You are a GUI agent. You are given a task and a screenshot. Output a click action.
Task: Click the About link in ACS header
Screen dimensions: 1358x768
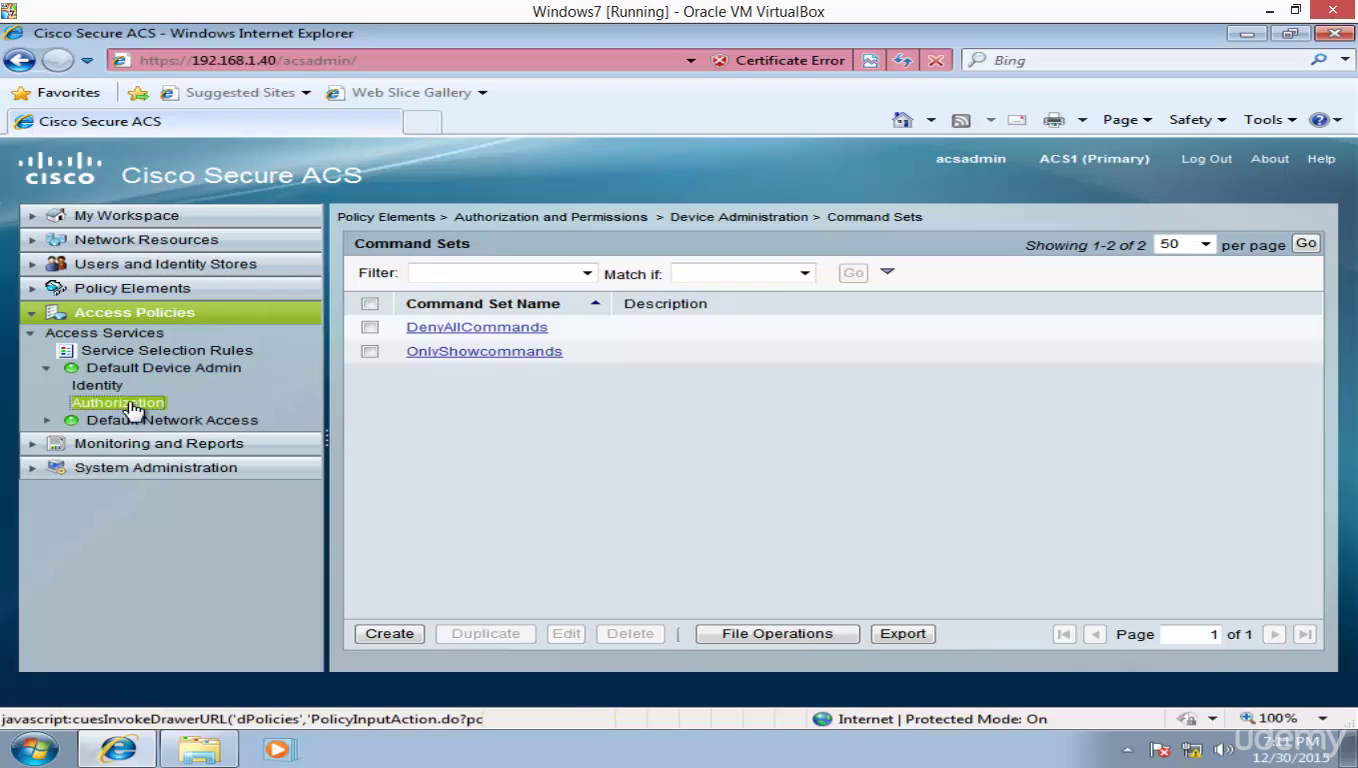(x=1270, y=159)
